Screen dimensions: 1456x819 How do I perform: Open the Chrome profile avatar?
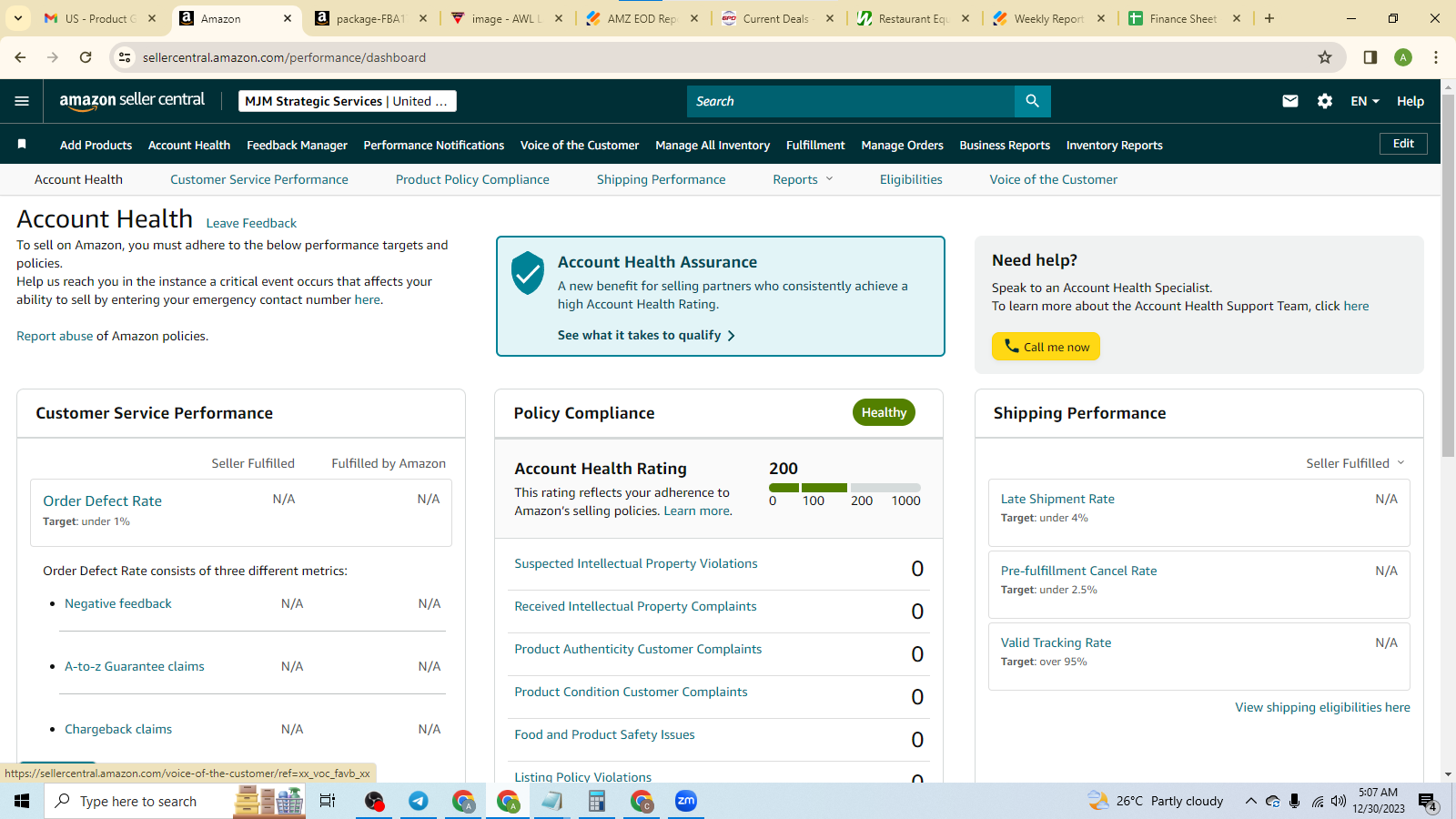point(1403,57)
